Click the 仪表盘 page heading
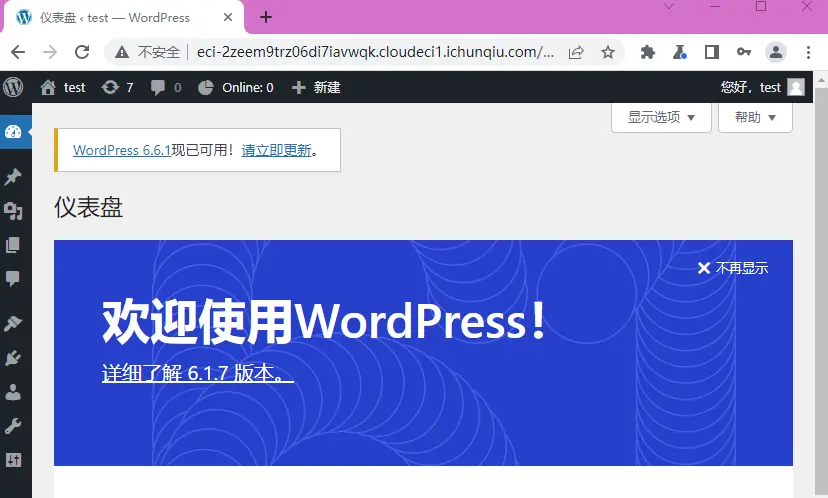Screen dimensions: 828x498 point(89,207)
